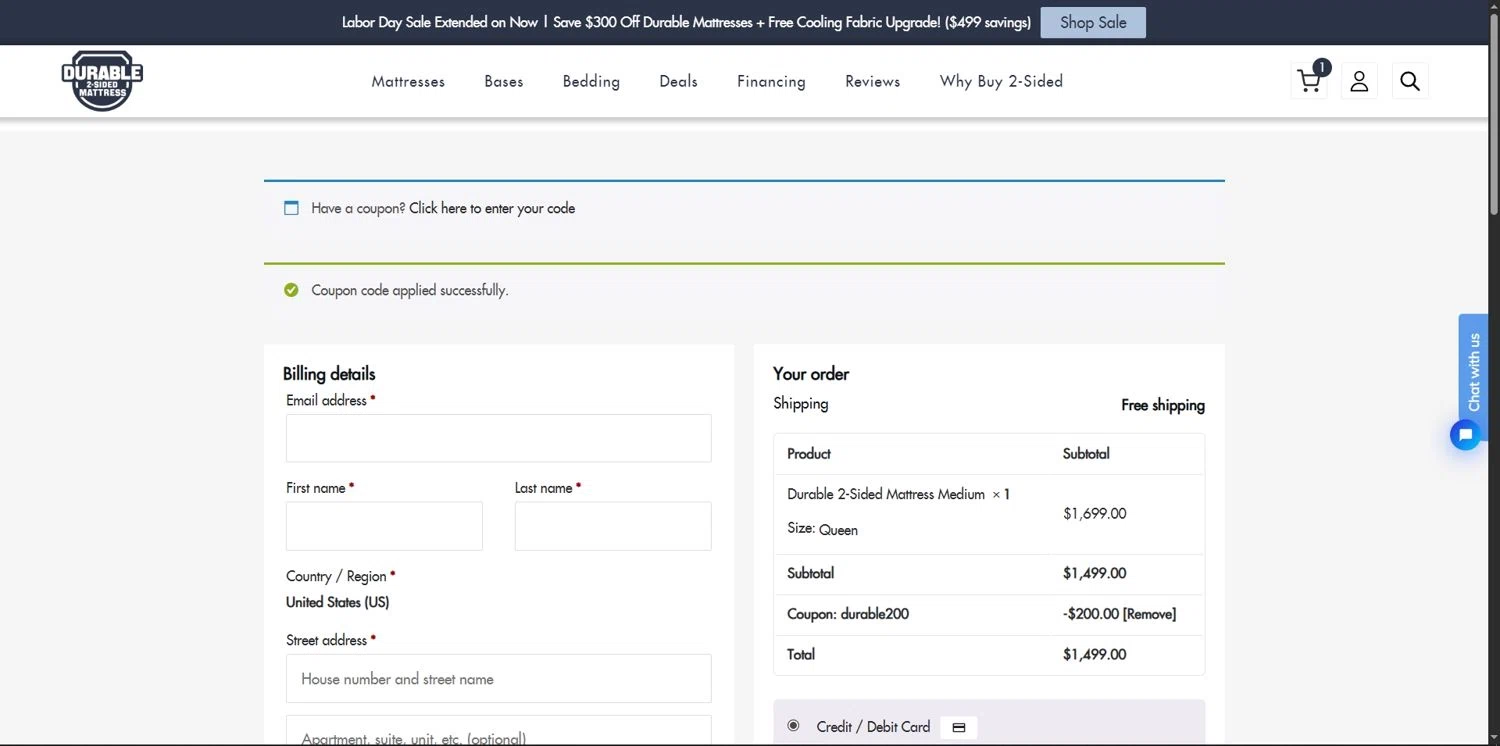Open the Bases menu
This screenshot has width=1500, height=746.
(504, 81)
